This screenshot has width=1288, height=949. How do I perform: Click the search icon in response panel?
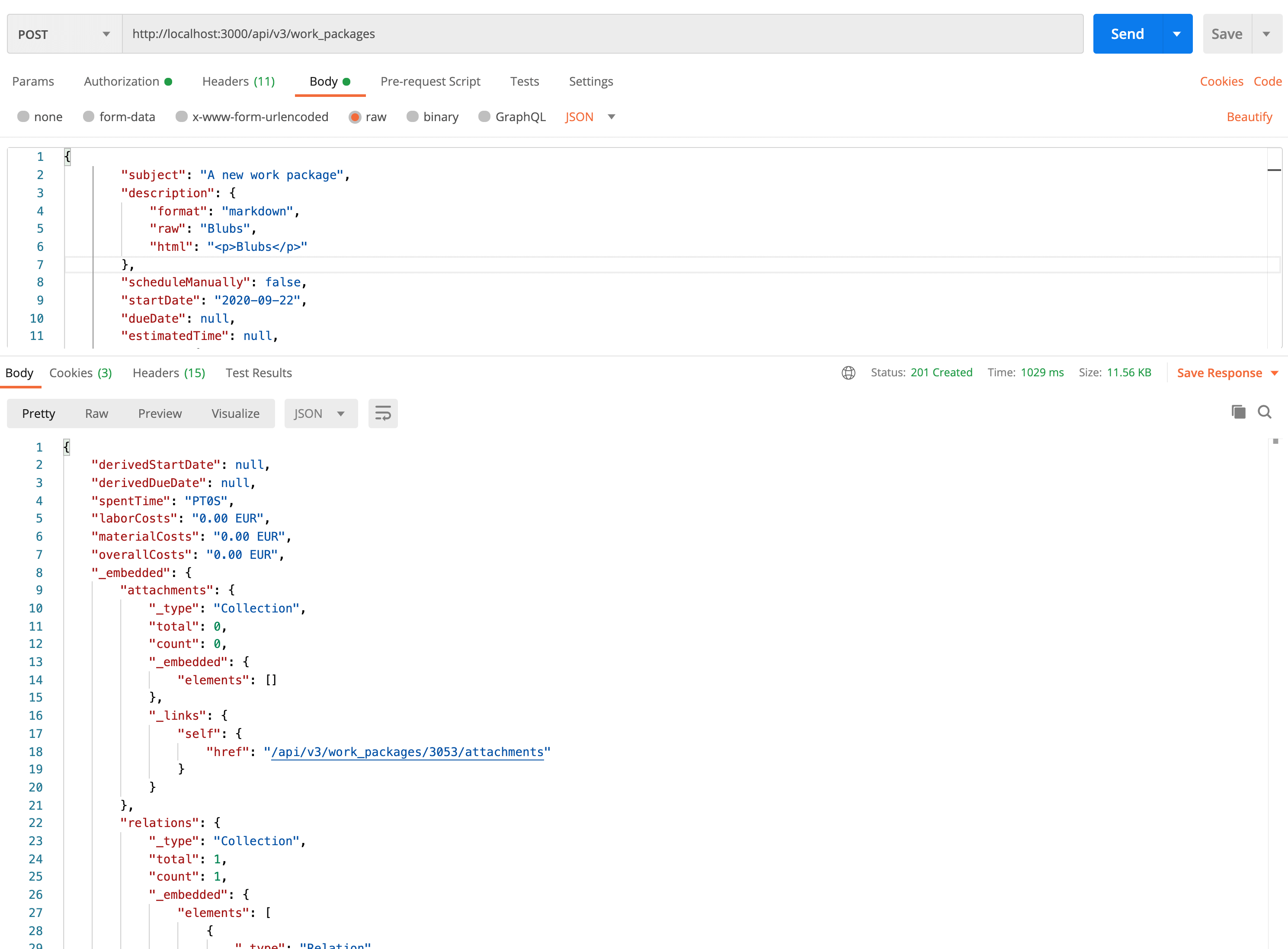[x=1265, y=413]
